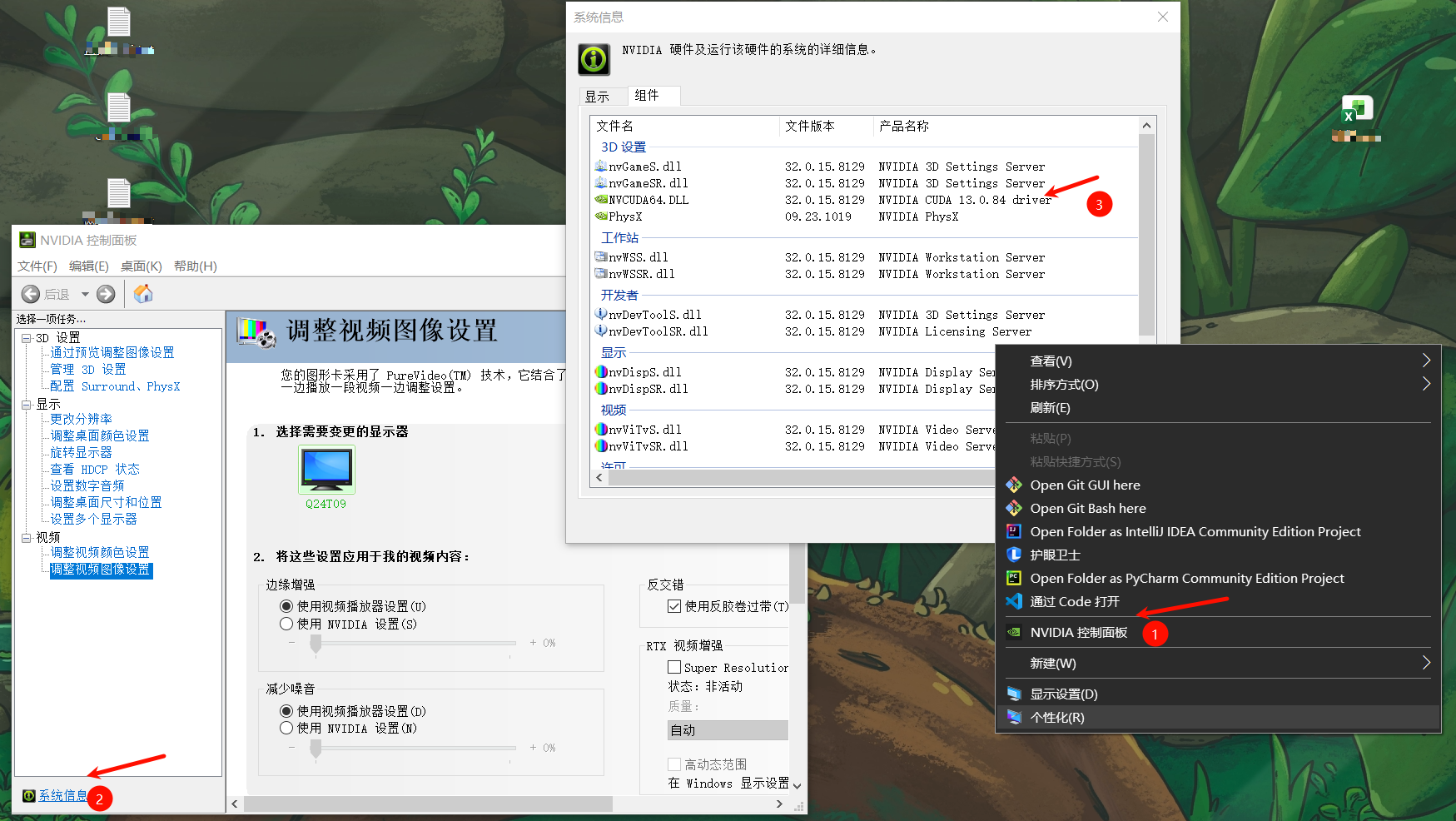Expand 查看(V) submenu arrow
The width and height of the screenshot is (1456, 821).
1426,361
